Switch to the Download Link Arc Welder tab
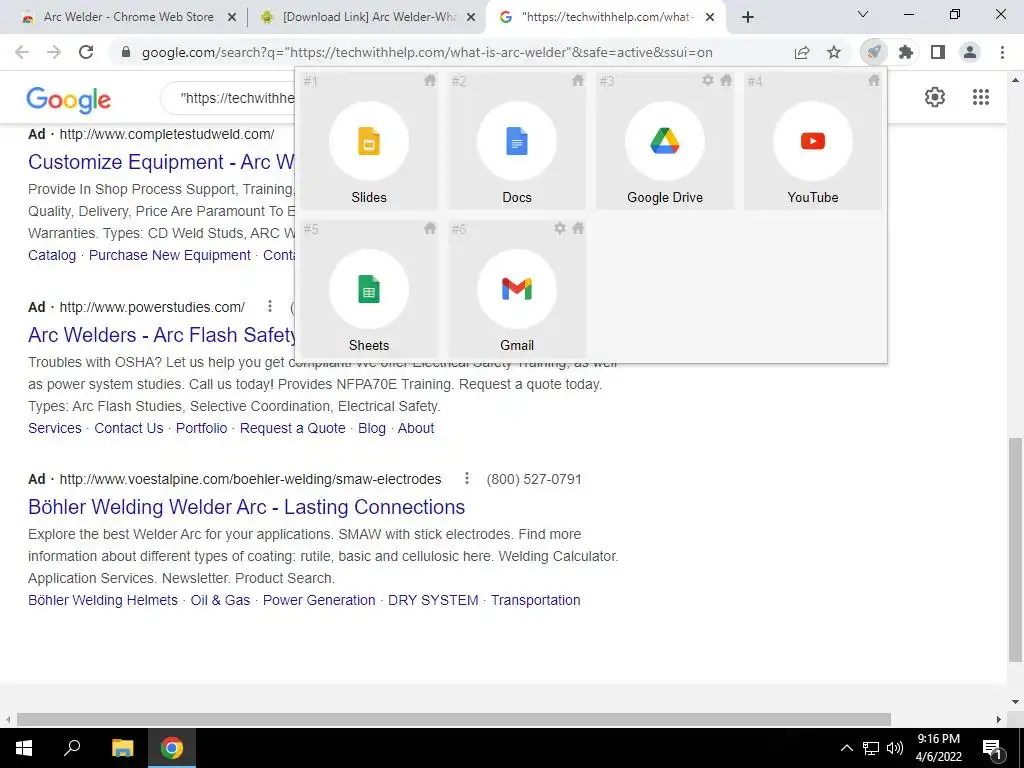The height and width of the screenshot is (768, 1024). (x=369, y=17)
